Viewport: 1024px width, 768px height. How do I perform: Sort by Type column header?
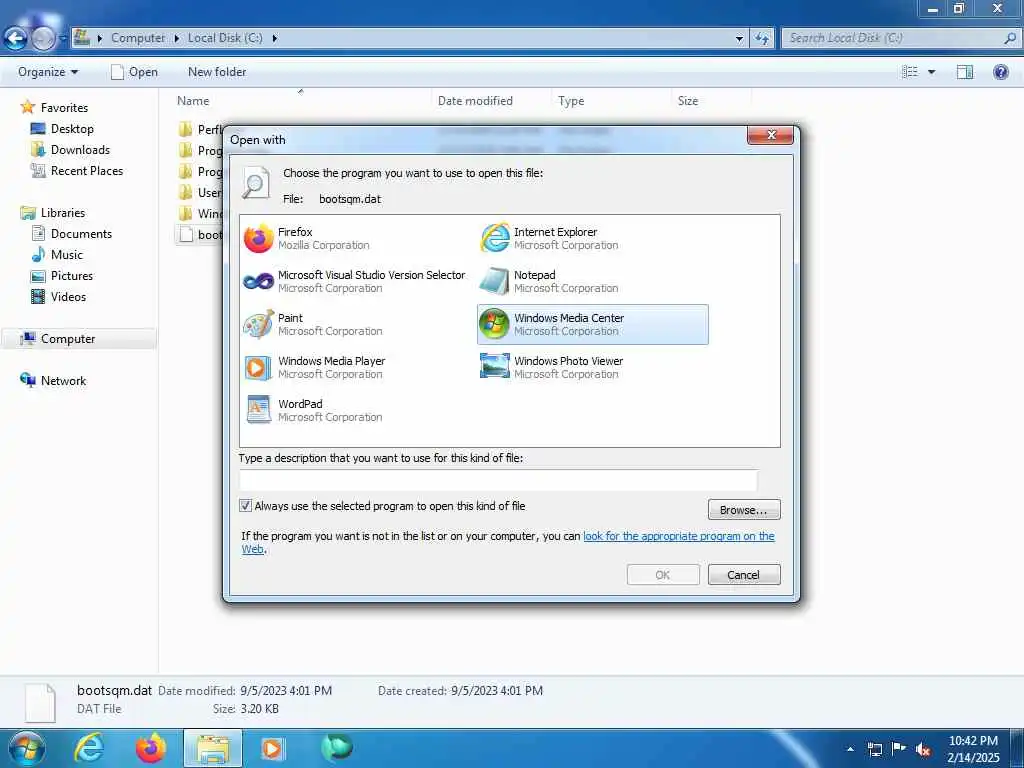(x=571, y=101)
